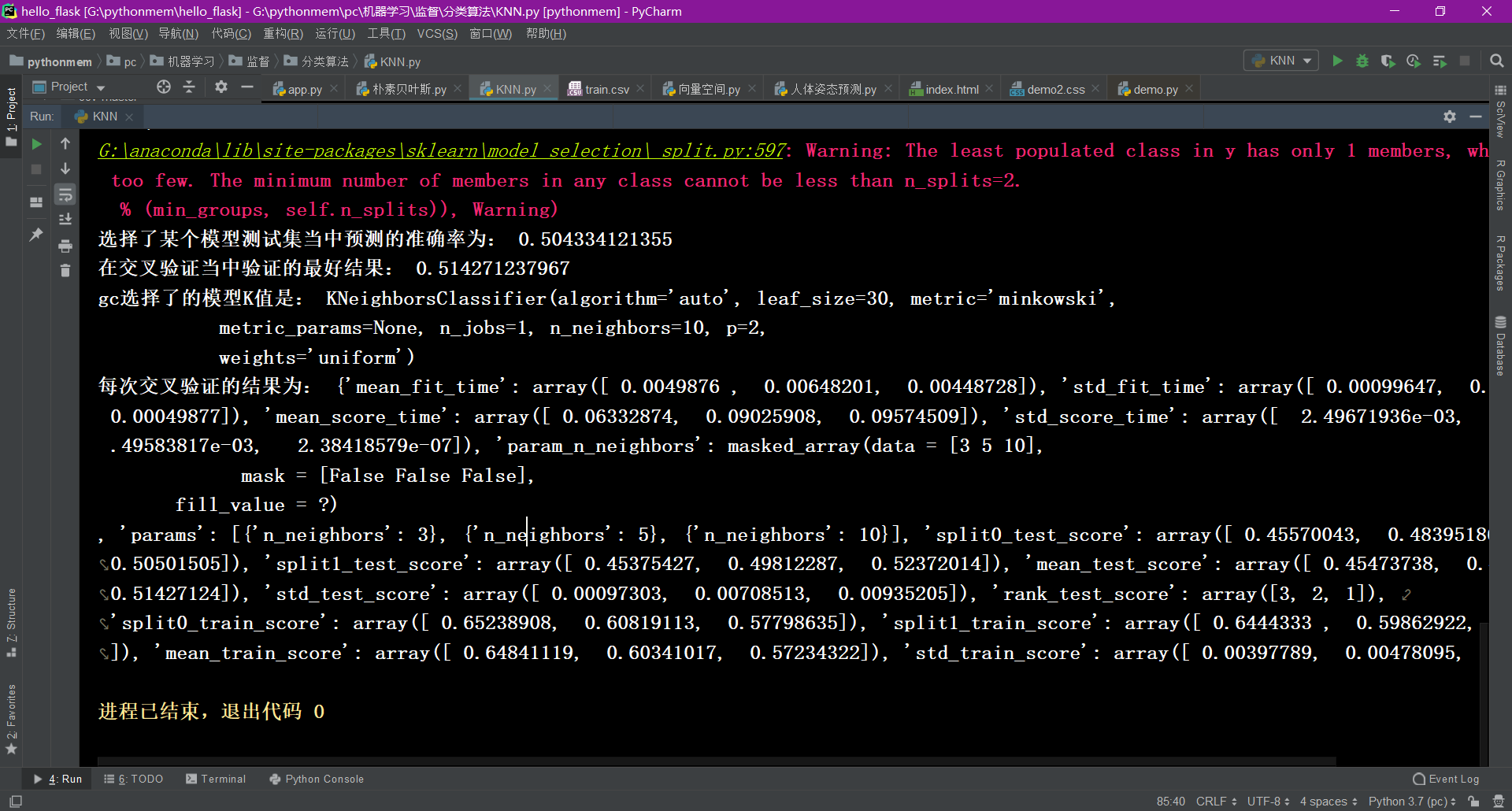Image resolution: width=1512 pixels, height=811 pixels.
Task: Click the status bar inspector icon beside the lock
Action: click(x=1499, y=801)
